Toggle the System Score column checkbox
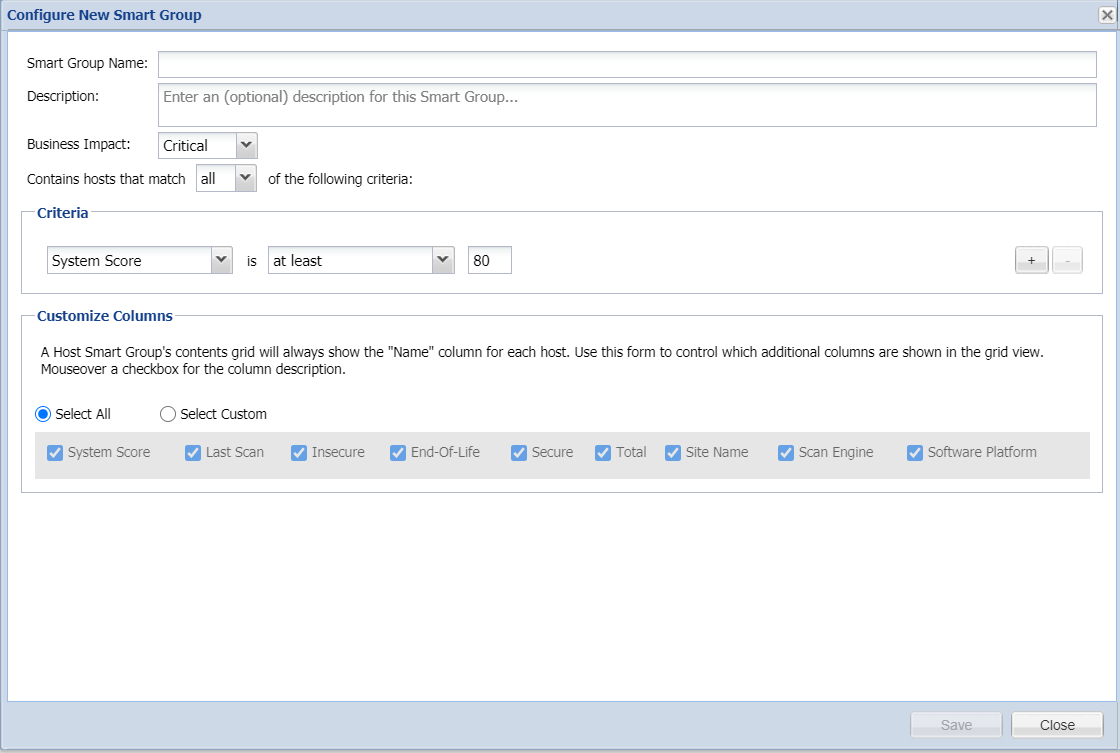 click(55, 453)
